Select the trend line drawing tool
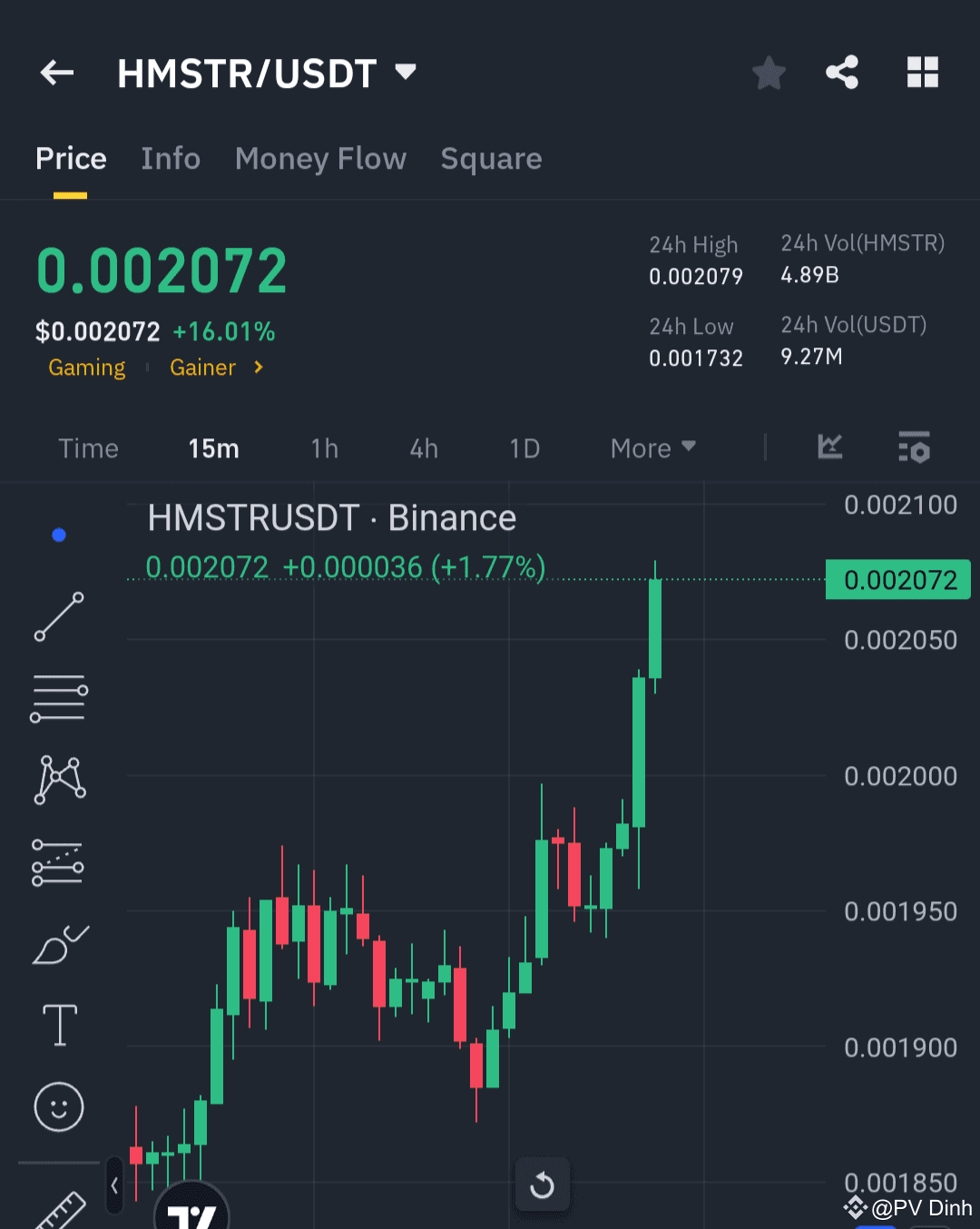This screenshot has height=1229, width=980. coord(58,617)
